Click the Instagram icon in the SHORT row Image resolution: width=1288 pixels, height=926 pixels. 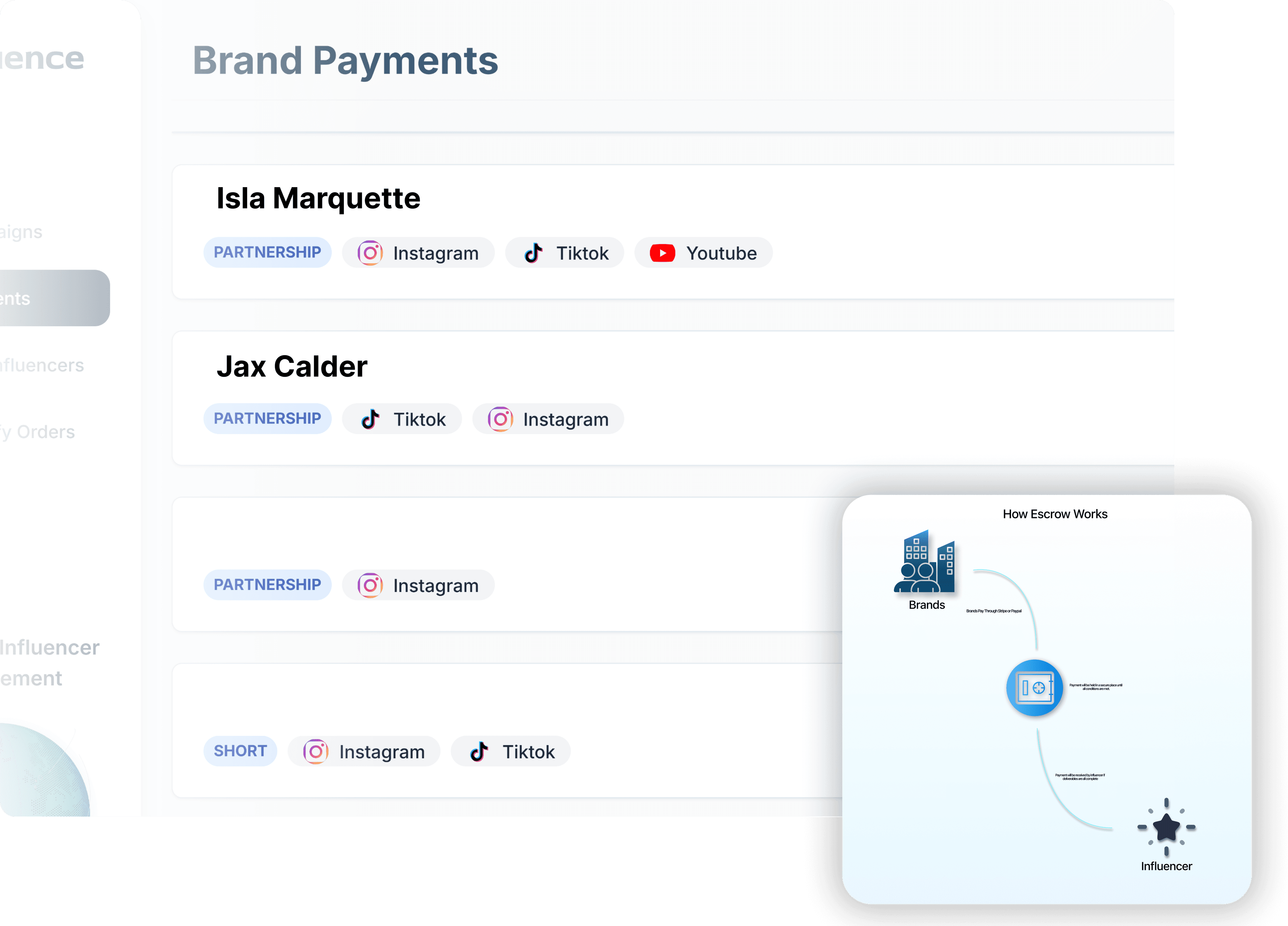[x=316, y=751]
